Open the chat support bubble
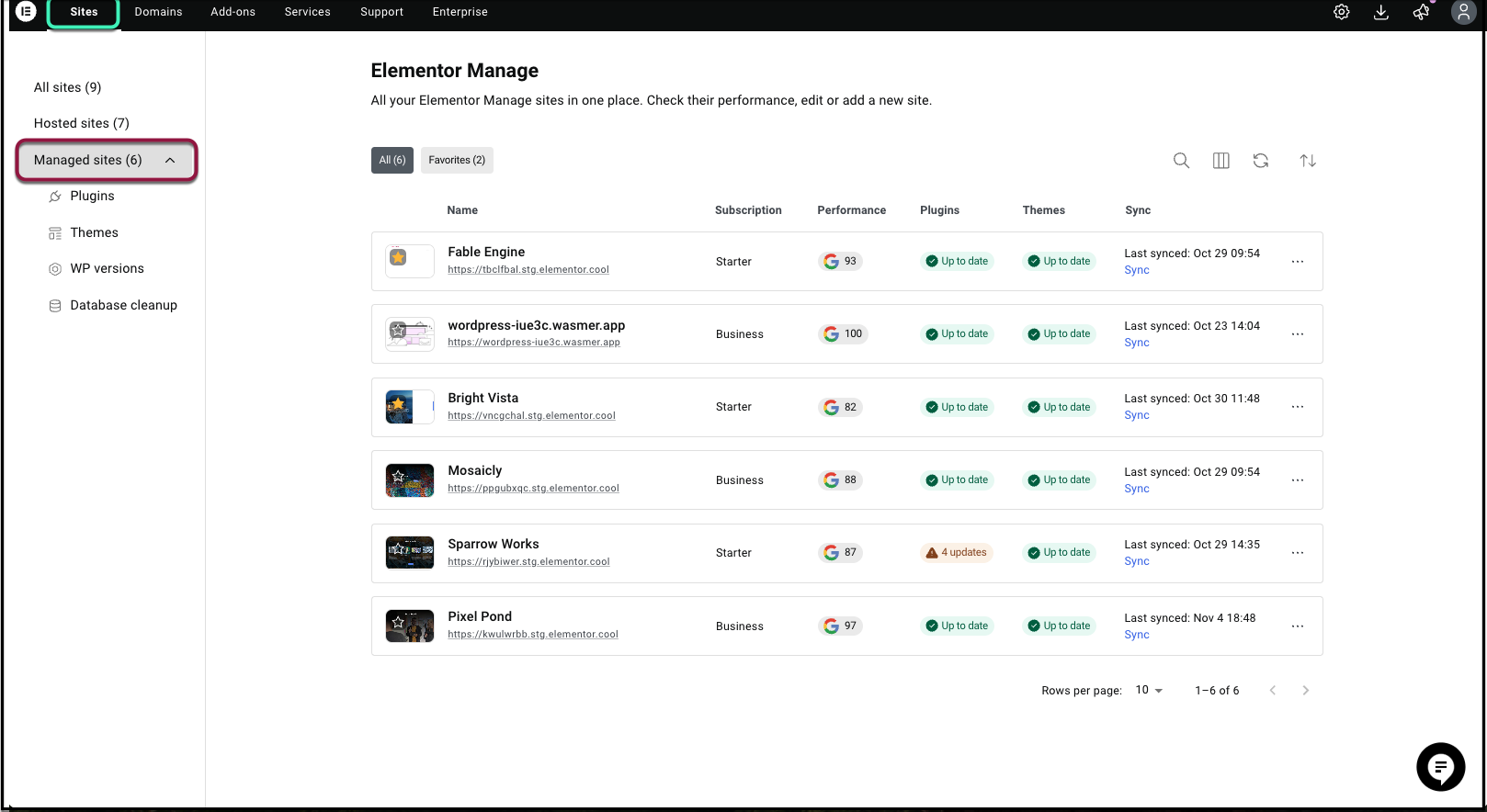 point(1439,766)
